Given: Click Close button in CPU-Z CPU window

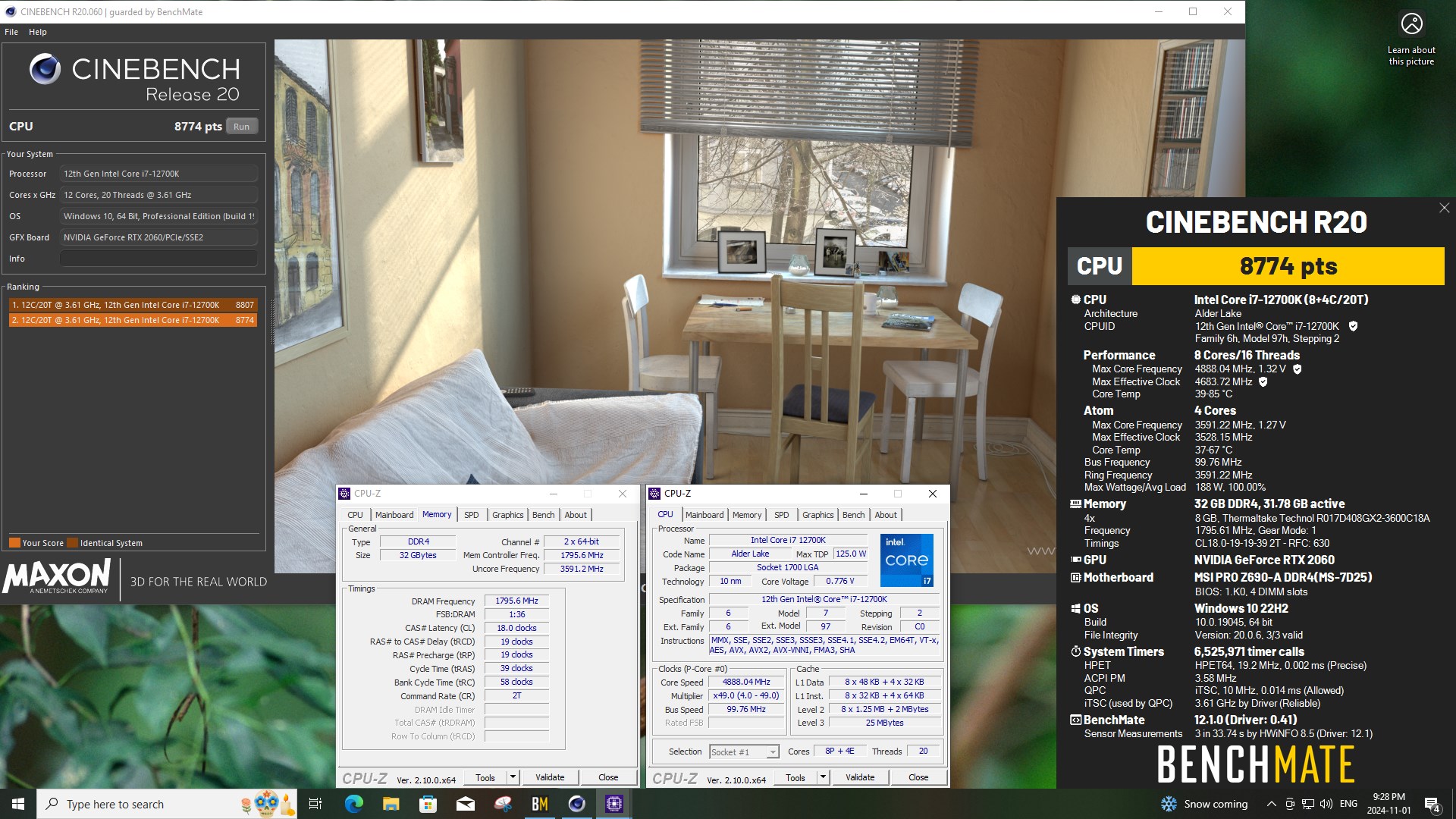Looking at the screenshot, I should (x=918, y=777).
